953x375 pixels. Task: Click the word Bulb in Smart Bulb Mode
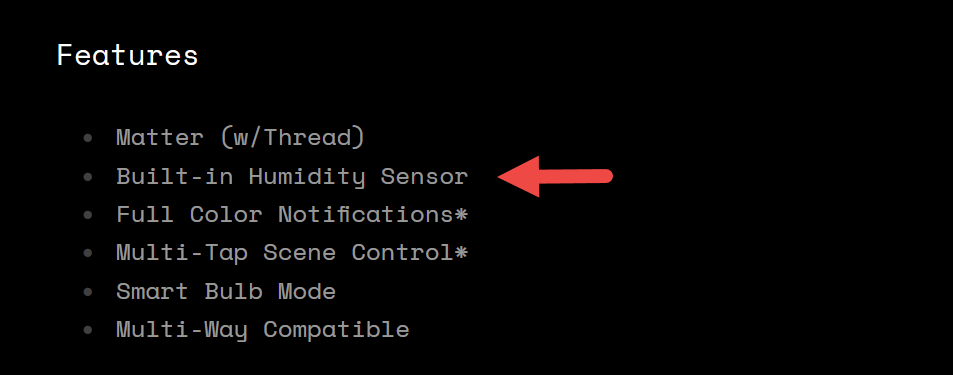click(x=233, y=292)
